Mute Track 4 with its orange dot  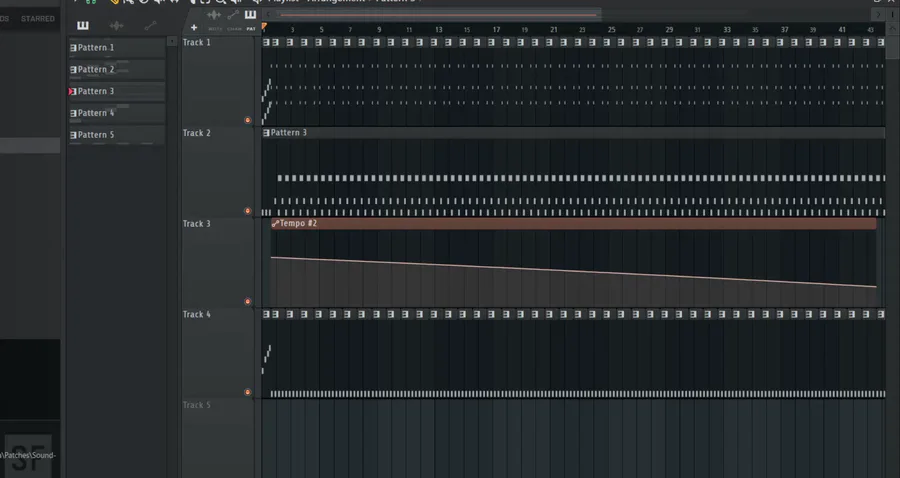[247, 392]
